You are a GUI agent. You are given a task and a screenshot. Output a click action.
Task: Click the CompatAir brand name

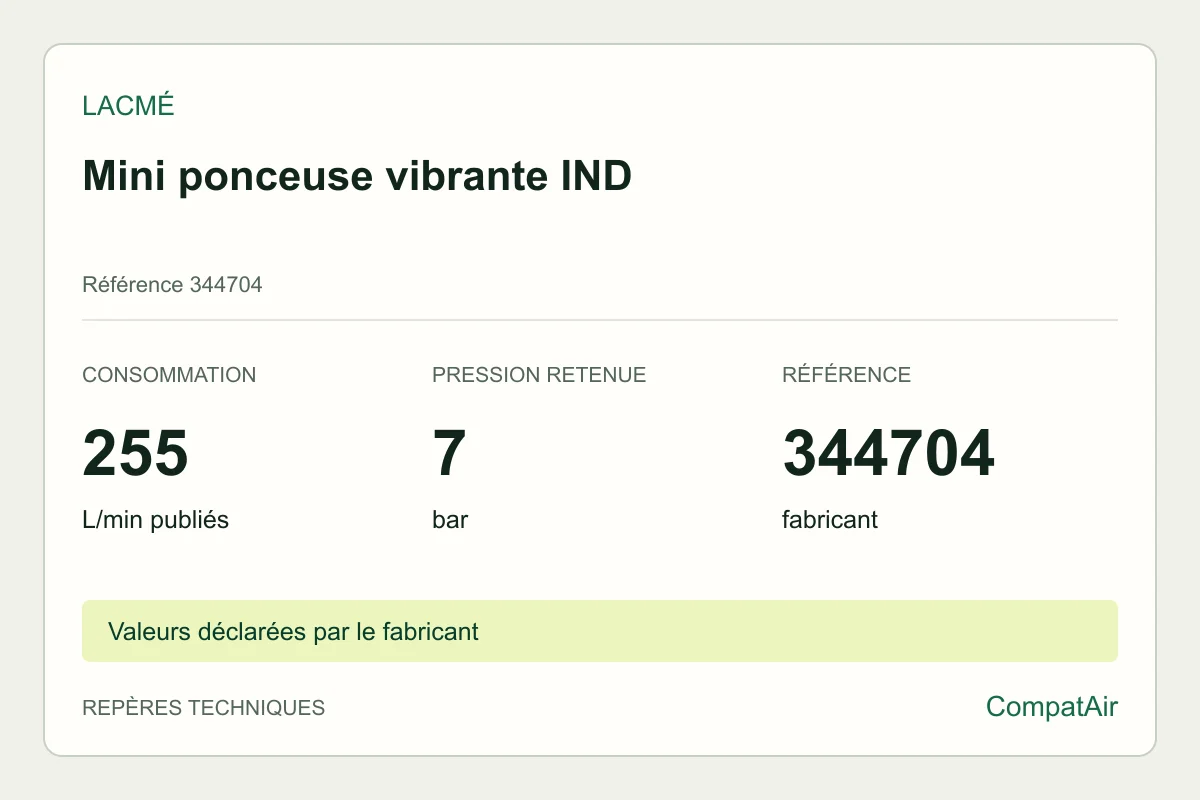coord(1052,707)
